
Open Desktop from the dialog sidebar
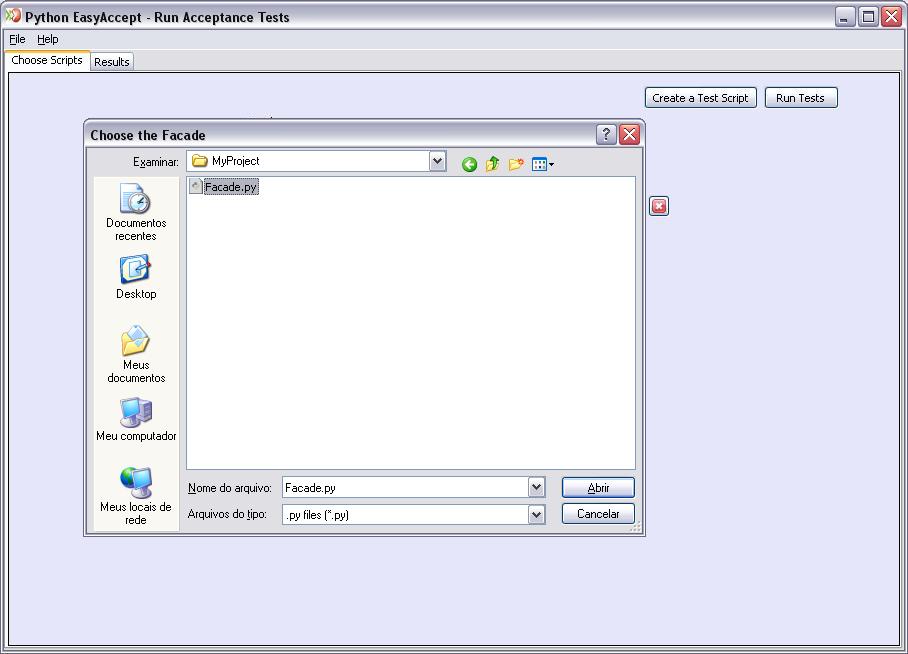click(x=135, y=275)
